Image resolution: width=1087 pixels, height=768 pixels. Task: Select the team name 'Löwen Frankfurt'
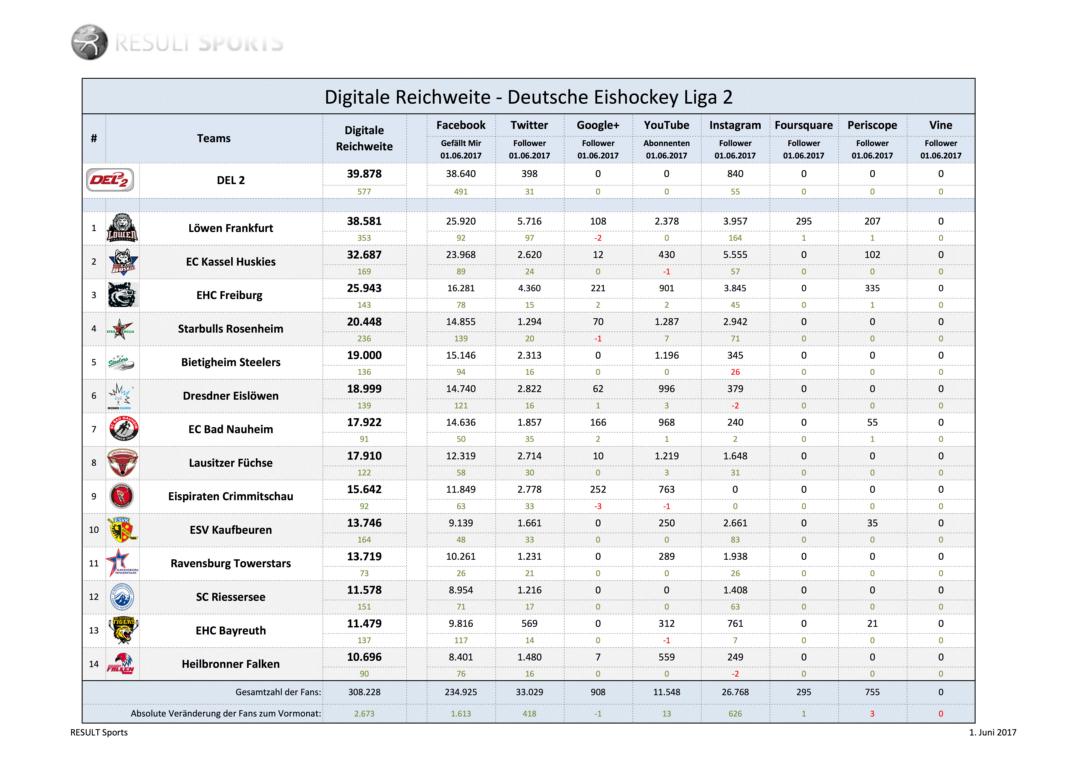231,228
